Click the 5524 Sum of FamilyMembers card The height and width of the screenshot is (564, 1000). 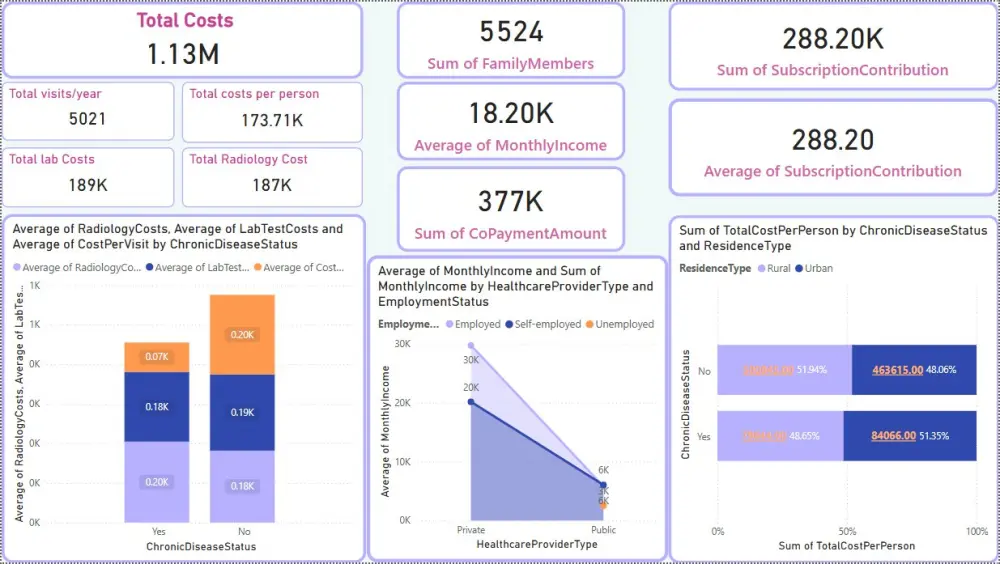[x=511, y=41]
